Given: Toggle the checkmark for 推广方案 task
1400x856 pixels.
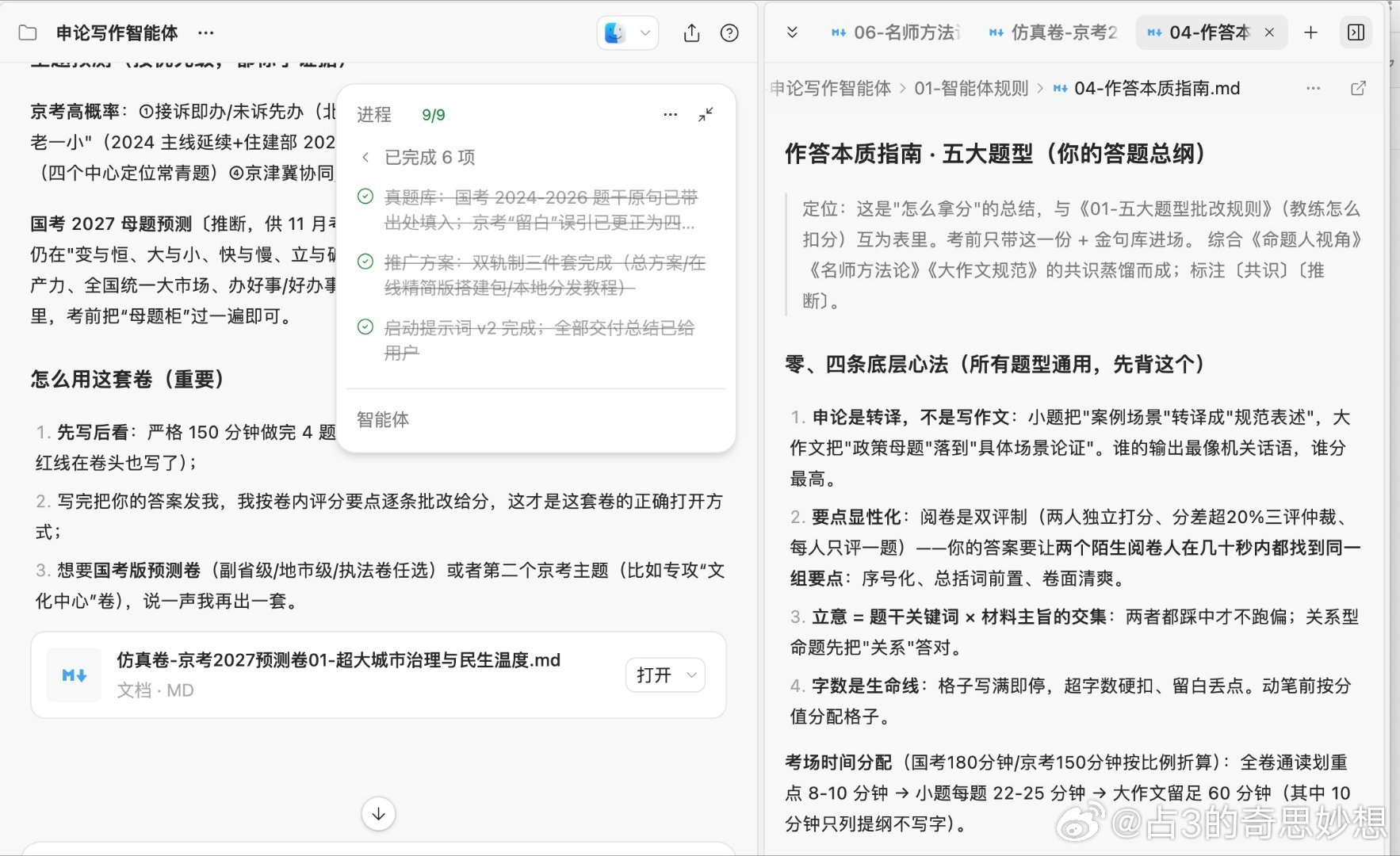Looking at the screenshot, I should (x=365, y=262).
